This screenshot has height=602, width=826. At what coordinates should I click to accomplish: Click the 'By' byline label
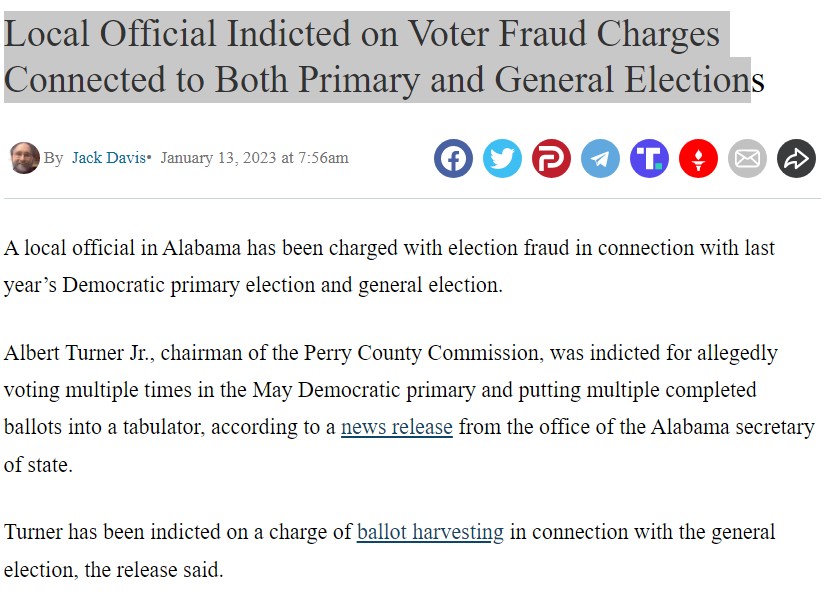click(x=53, y=158)
